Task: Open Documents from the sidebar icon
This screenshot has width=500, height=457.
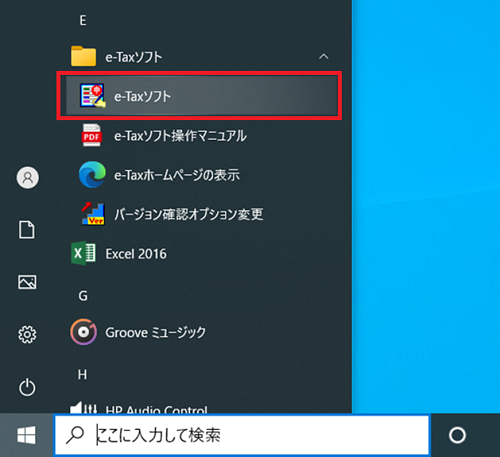Action: pos(27,230)
